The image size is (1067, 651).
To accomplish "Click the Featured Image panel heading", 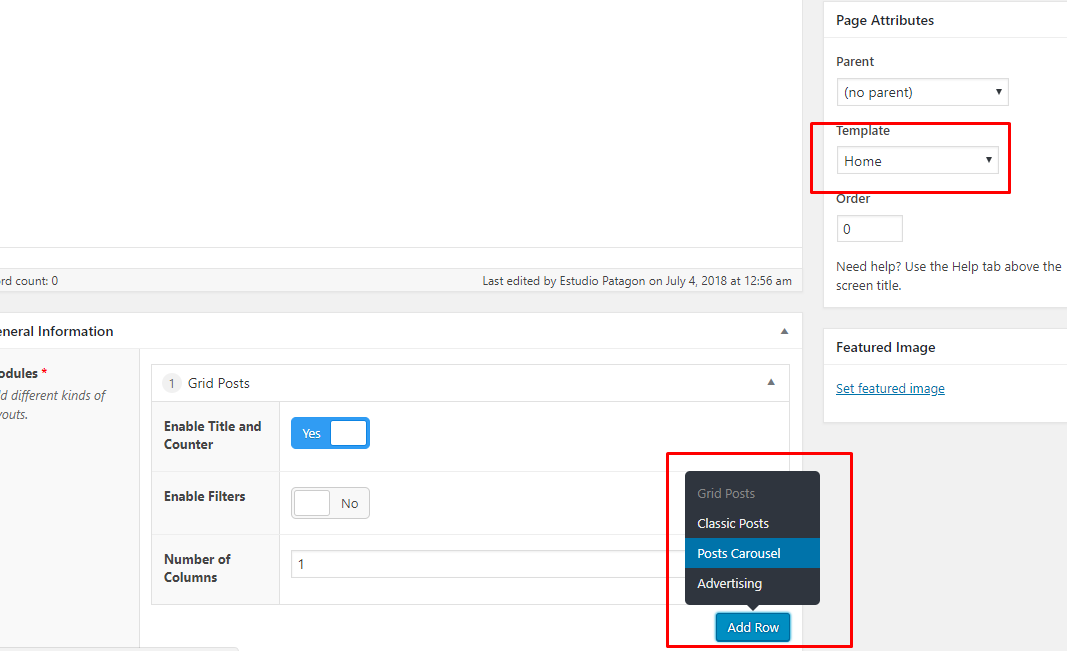I will click(x=886, y=347).
